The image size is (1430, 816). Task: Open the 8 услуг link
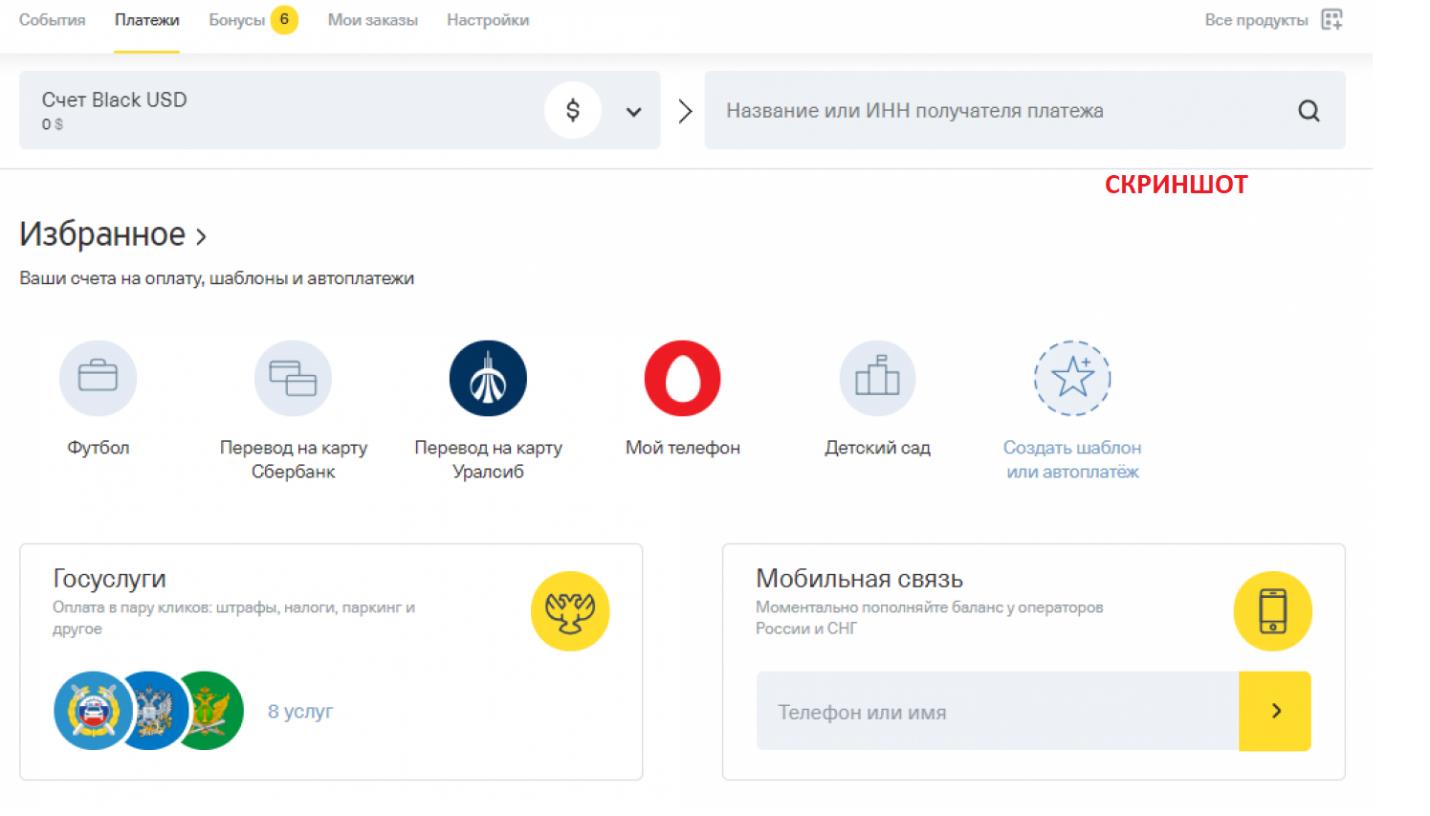pyautogui.click(x=300, y=712)
